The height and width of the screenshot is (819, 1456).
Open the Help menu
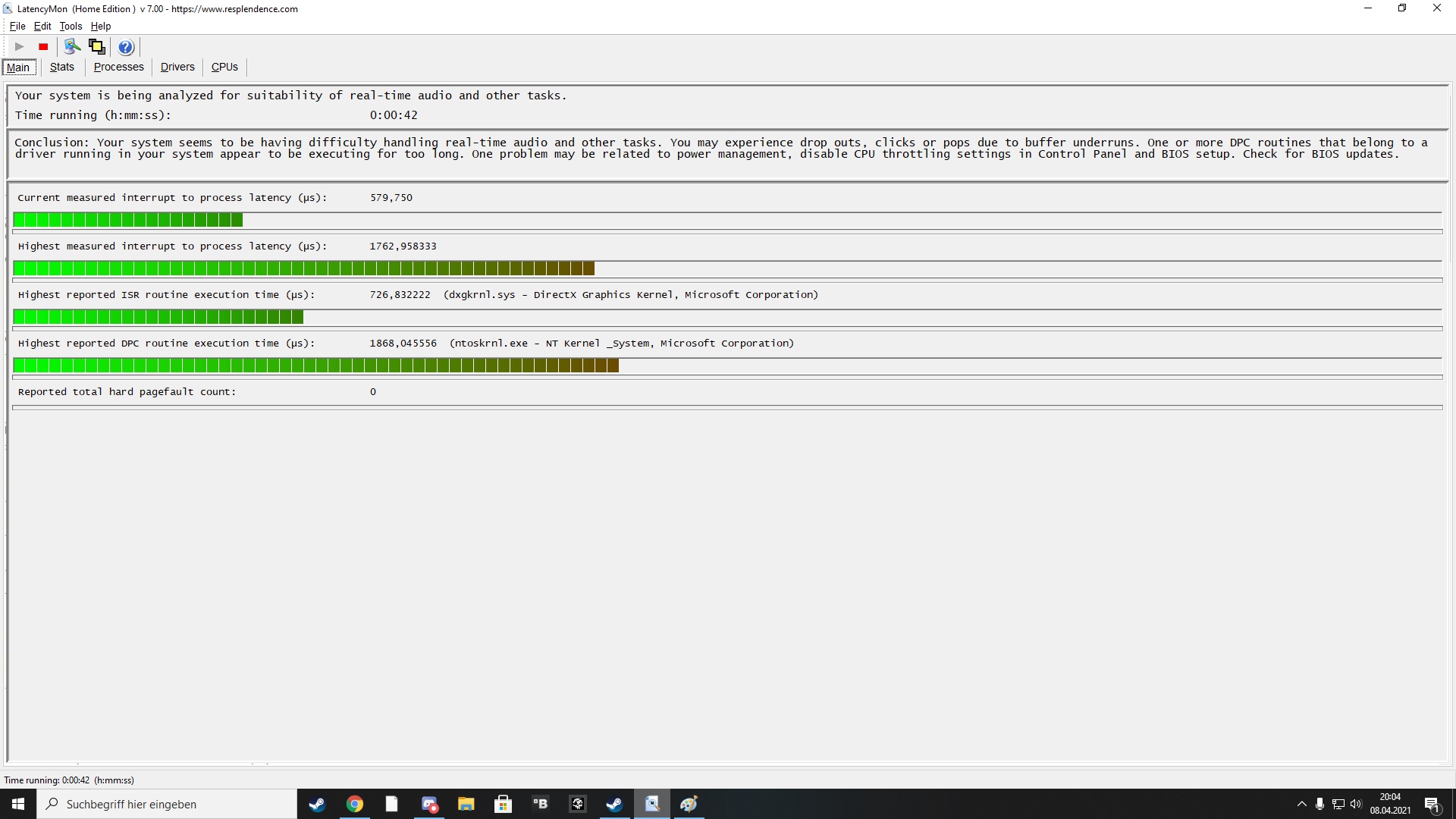pyautogui.click(x=101, y=26)
